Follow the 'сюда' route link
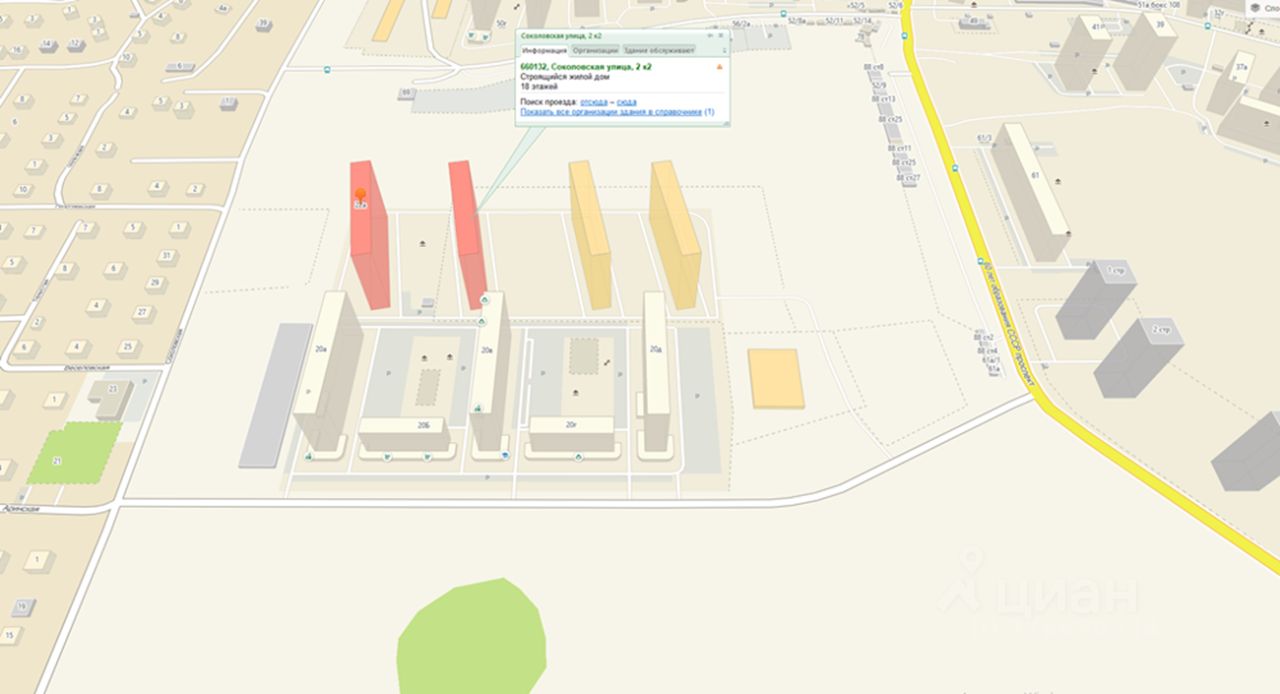The image size is (1280, 694). tap(627, 103)
